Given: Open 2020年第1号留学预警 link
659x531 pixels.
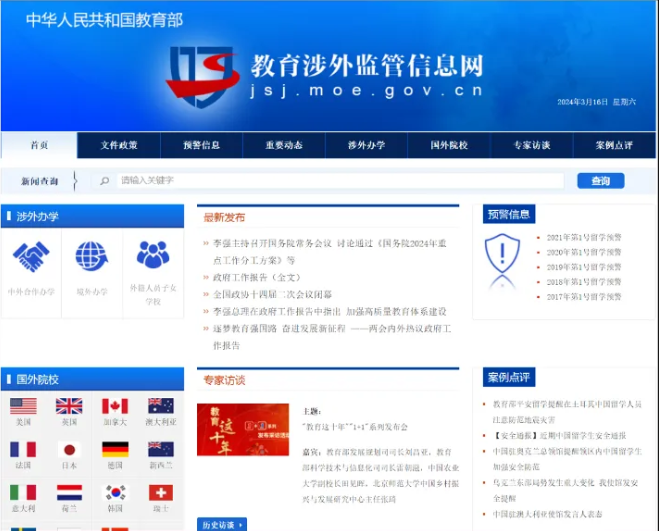Looking at the screenshot, I should 584,252.
